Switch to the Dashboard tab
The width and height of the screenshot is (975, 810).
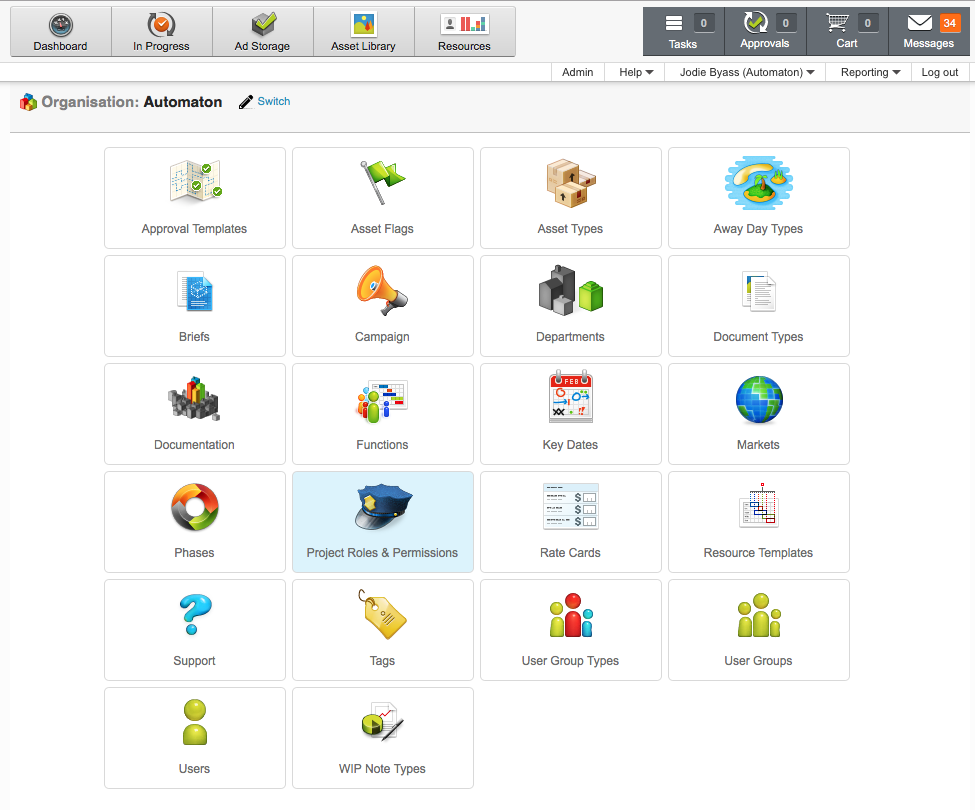60,32
